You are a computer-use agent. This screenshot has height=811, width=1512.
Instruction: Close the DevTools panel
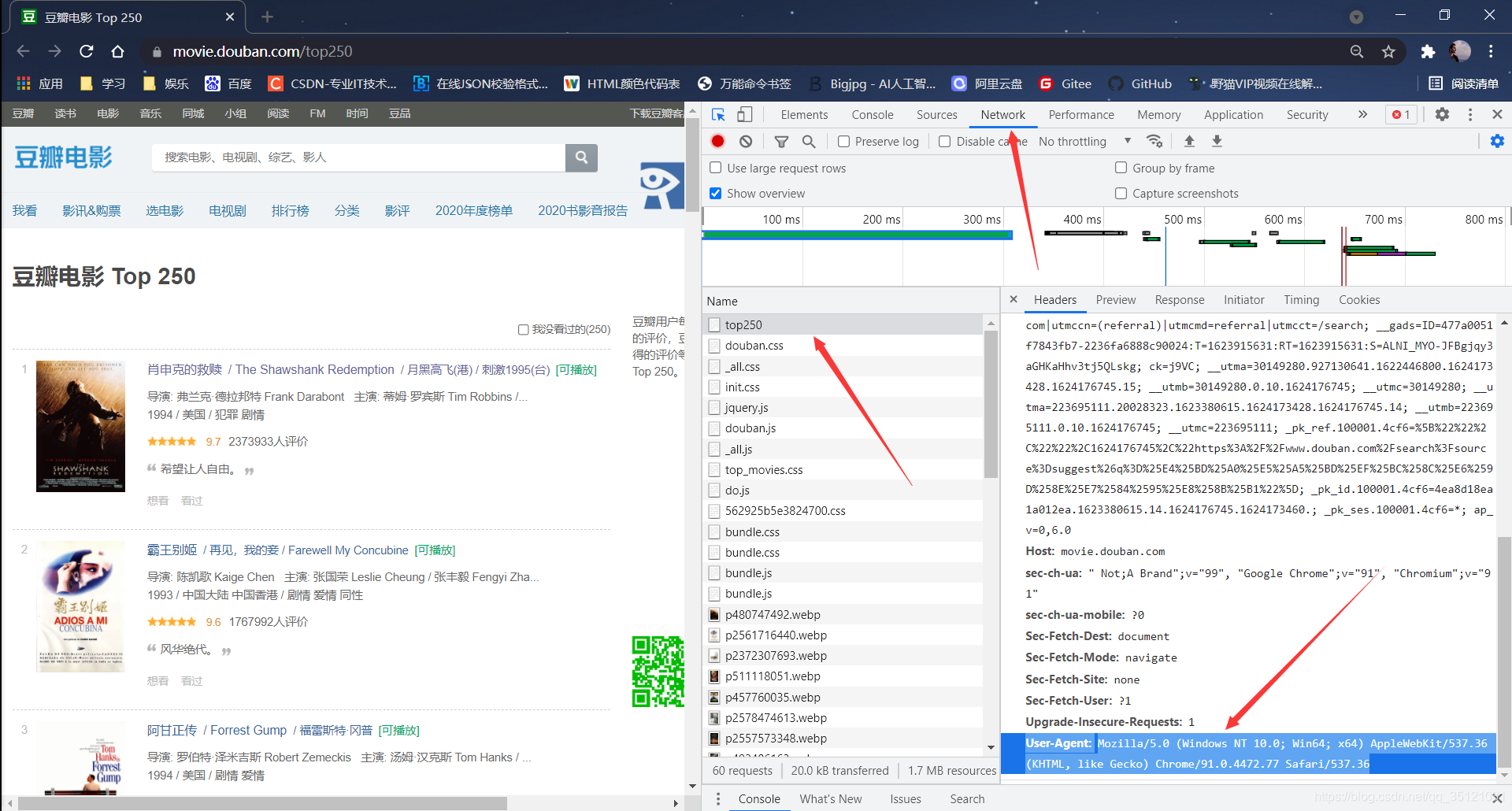tap(1497, 114)
